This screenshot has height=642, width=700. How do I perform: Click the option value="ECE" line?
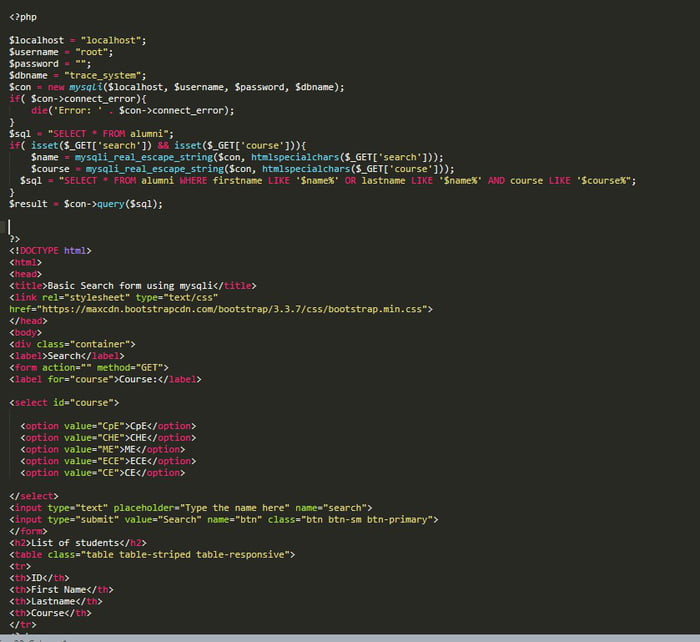108,461
